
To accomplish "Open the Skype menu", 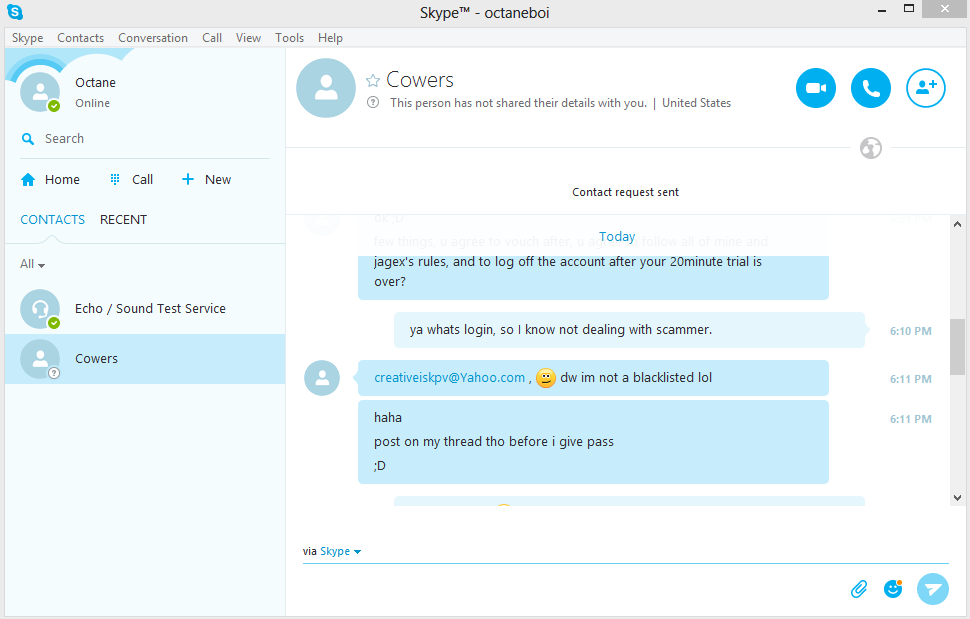I will coord(27,38).
